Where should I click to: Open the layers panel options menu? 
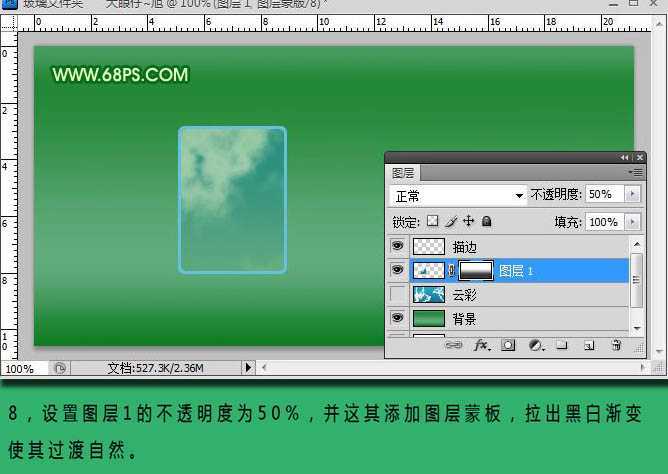pos(636,172)
